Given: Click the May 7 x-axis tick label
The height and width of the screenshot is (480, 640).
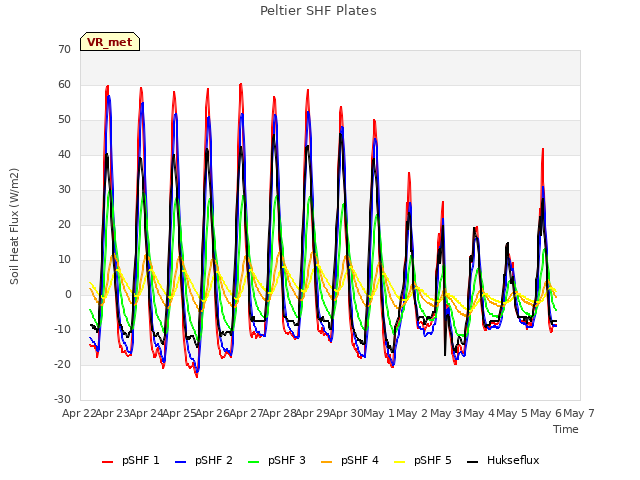Looking at the screenshot, I should click(579, 413).
